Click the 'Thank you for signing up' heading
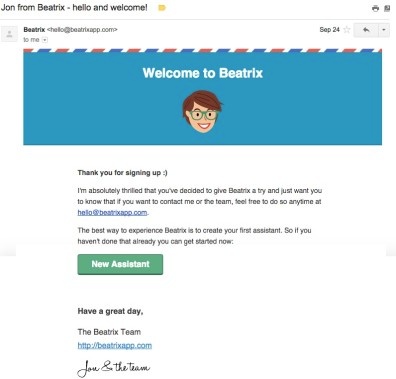Image resolution: width=396 pixels, height=379 pixels. click(x=122, y=173)
